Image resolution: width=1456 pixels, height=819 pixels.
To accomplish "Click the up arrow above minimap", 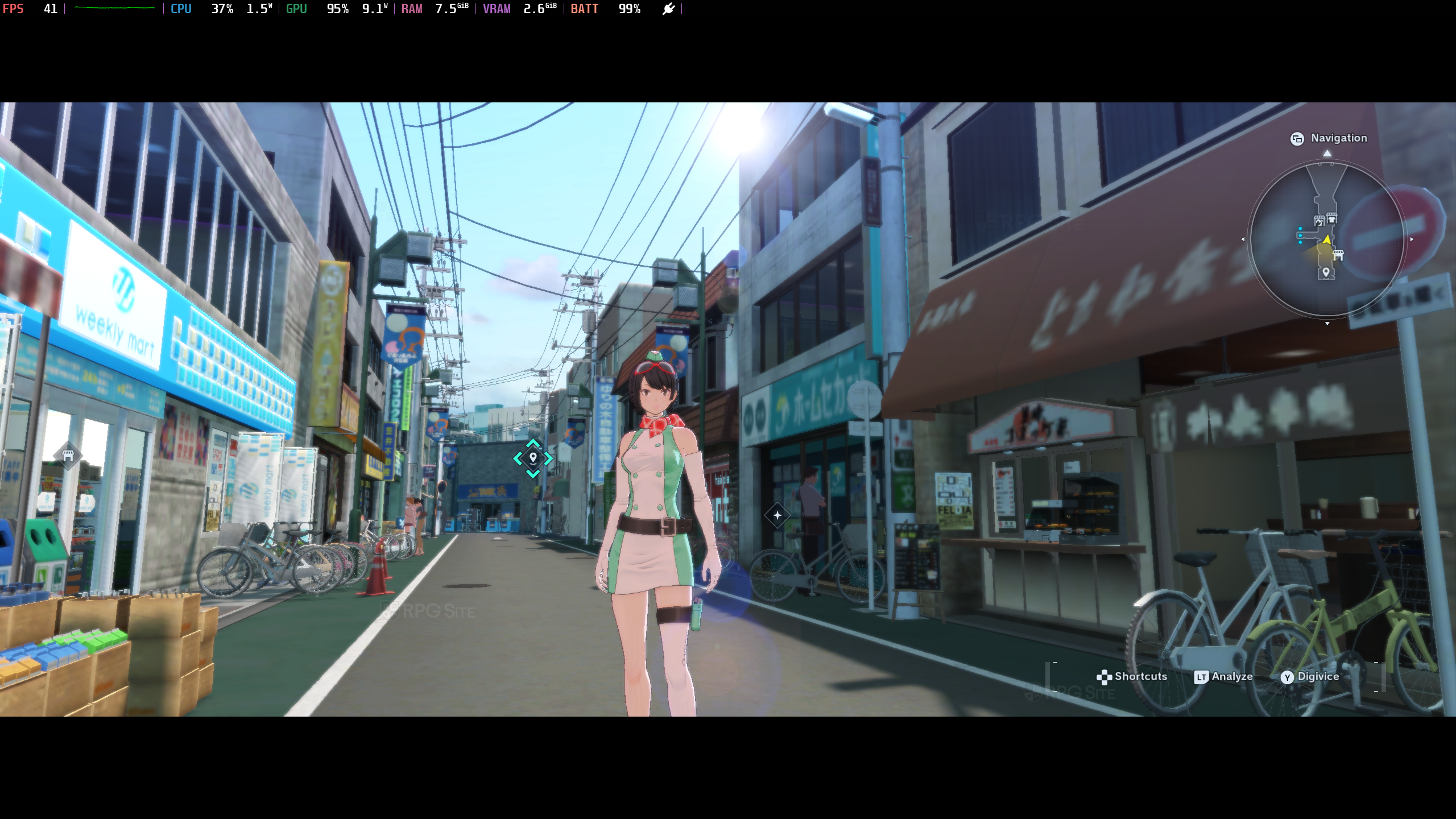I will point(1327,154).
